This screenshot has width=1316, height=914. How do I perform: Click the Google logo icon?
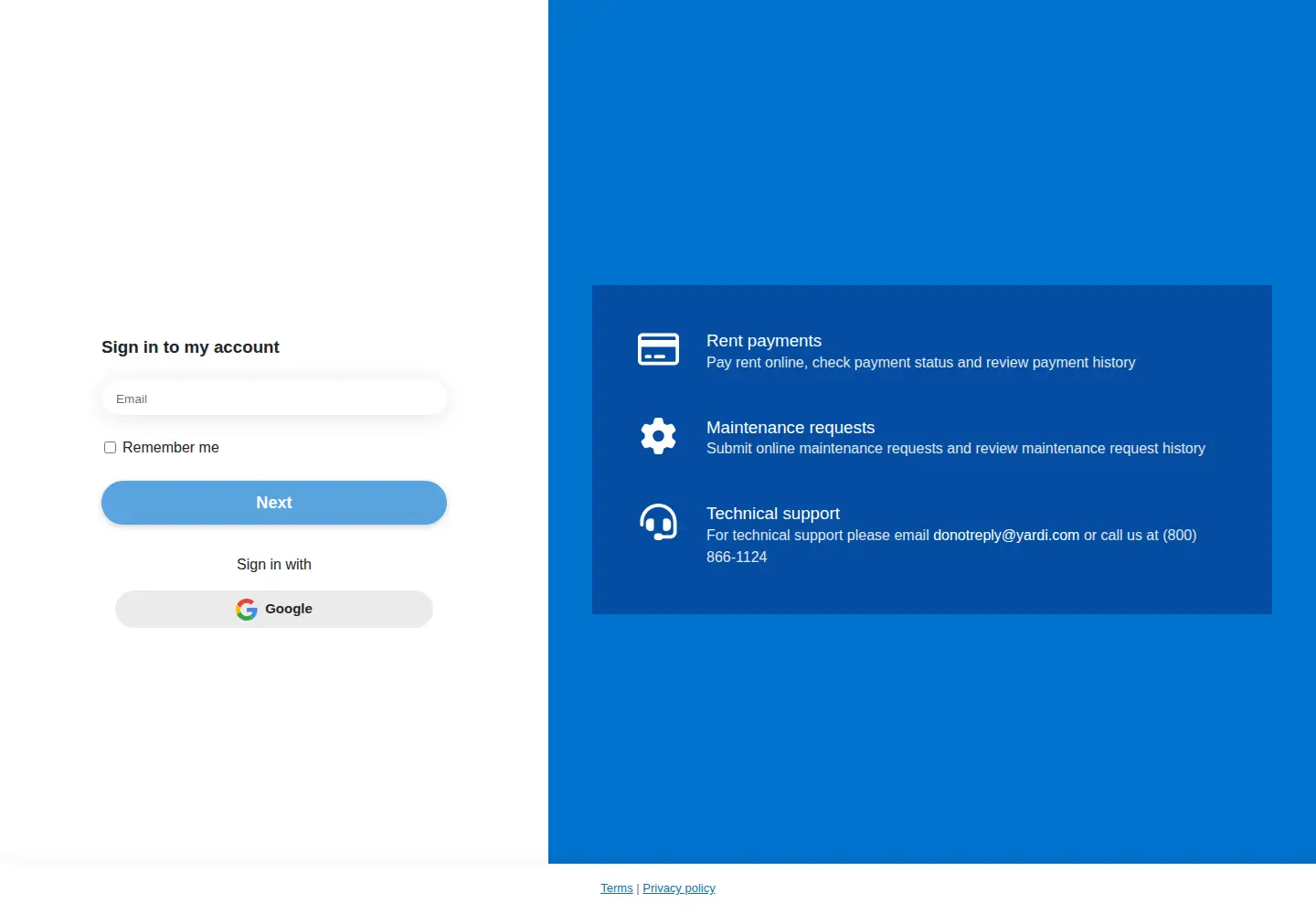(247, 610)
